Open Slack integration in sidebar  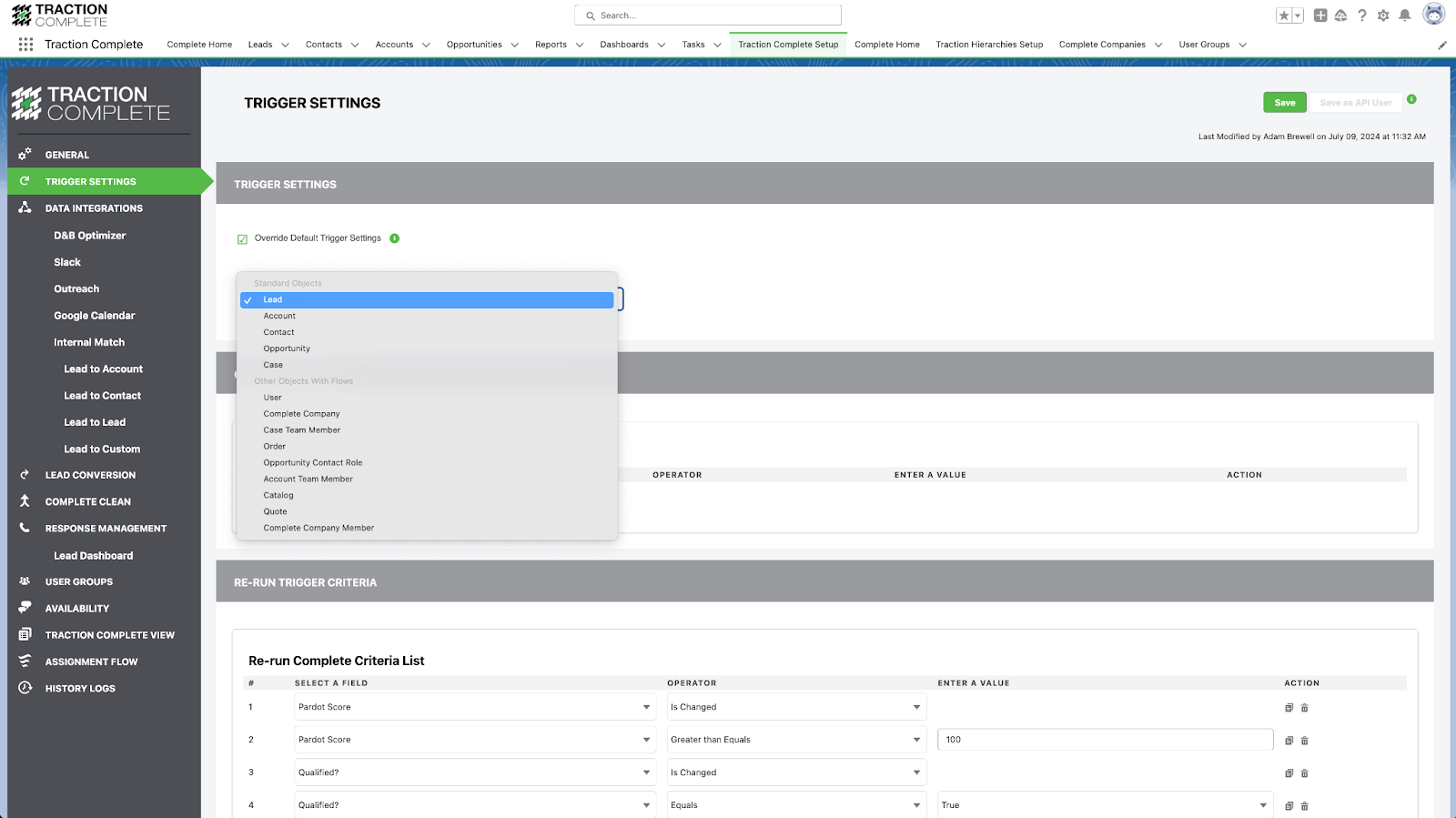click(67, 262)
